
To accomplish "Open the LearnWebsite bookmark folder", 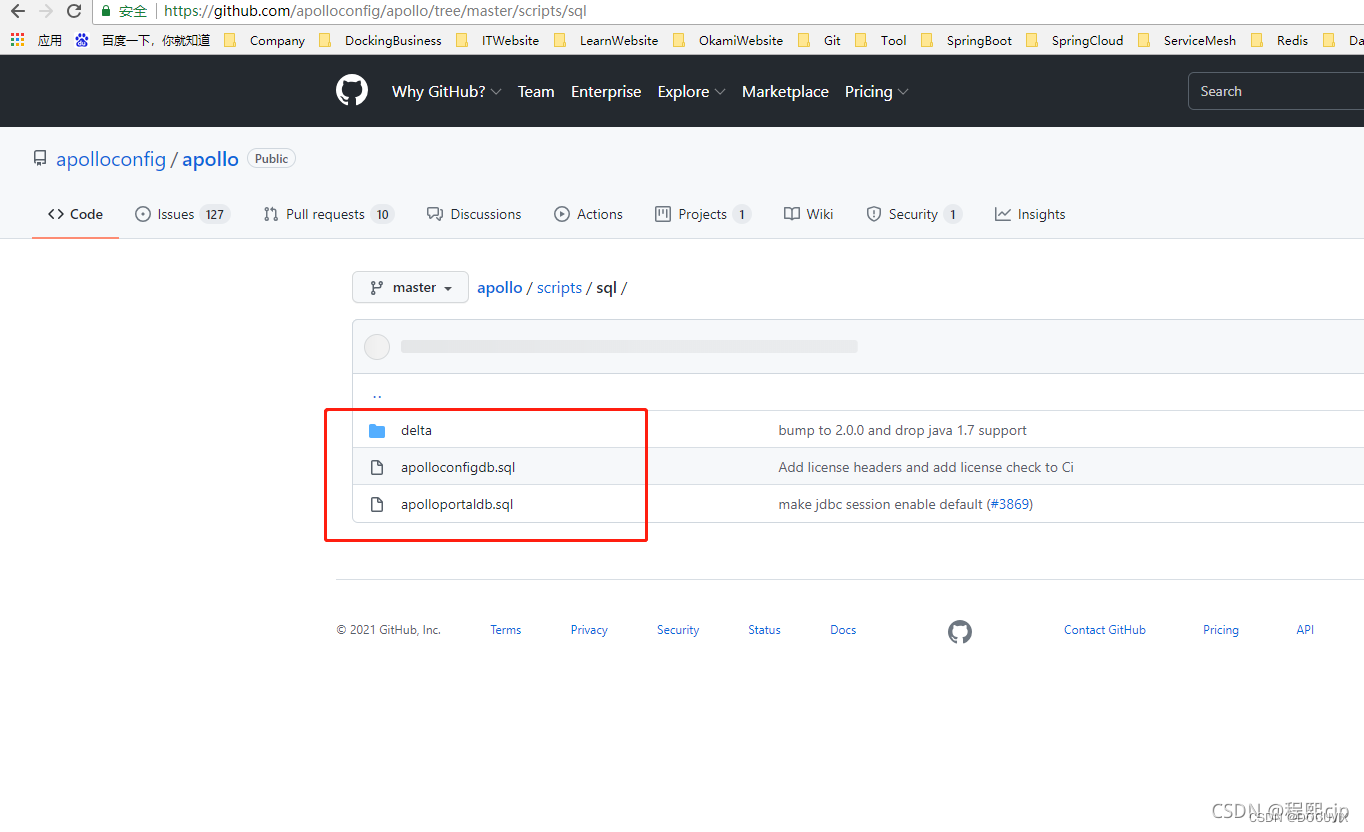I will click(x=606, y=40).
